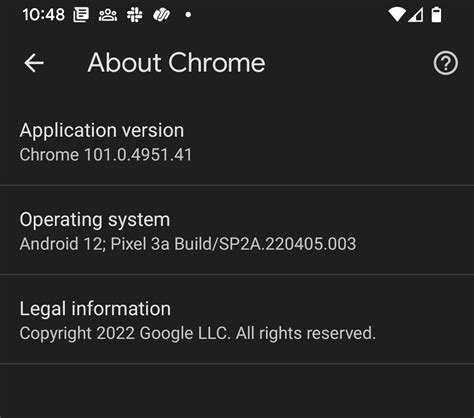Tap the 10:48 clock in status bar

[44, 15]
